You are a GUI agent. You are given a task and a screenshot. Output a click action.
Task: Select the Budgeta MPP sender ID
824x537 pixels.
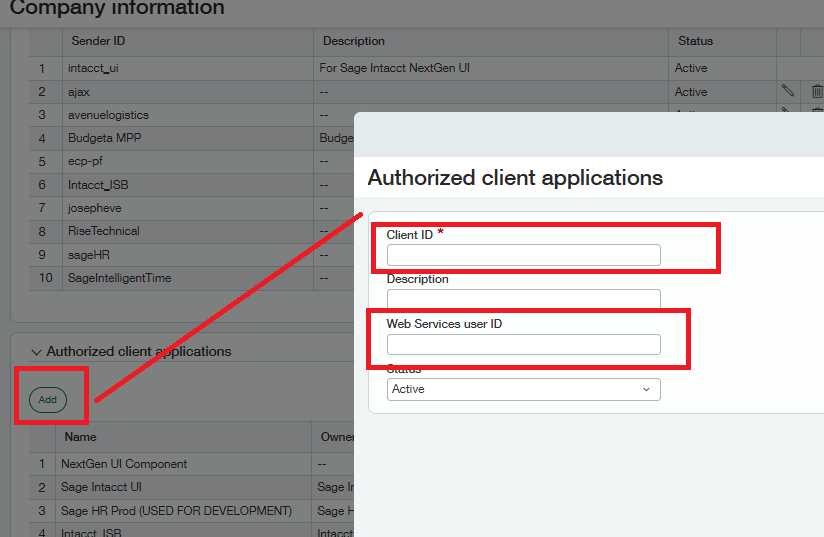[x=188, y=138]
